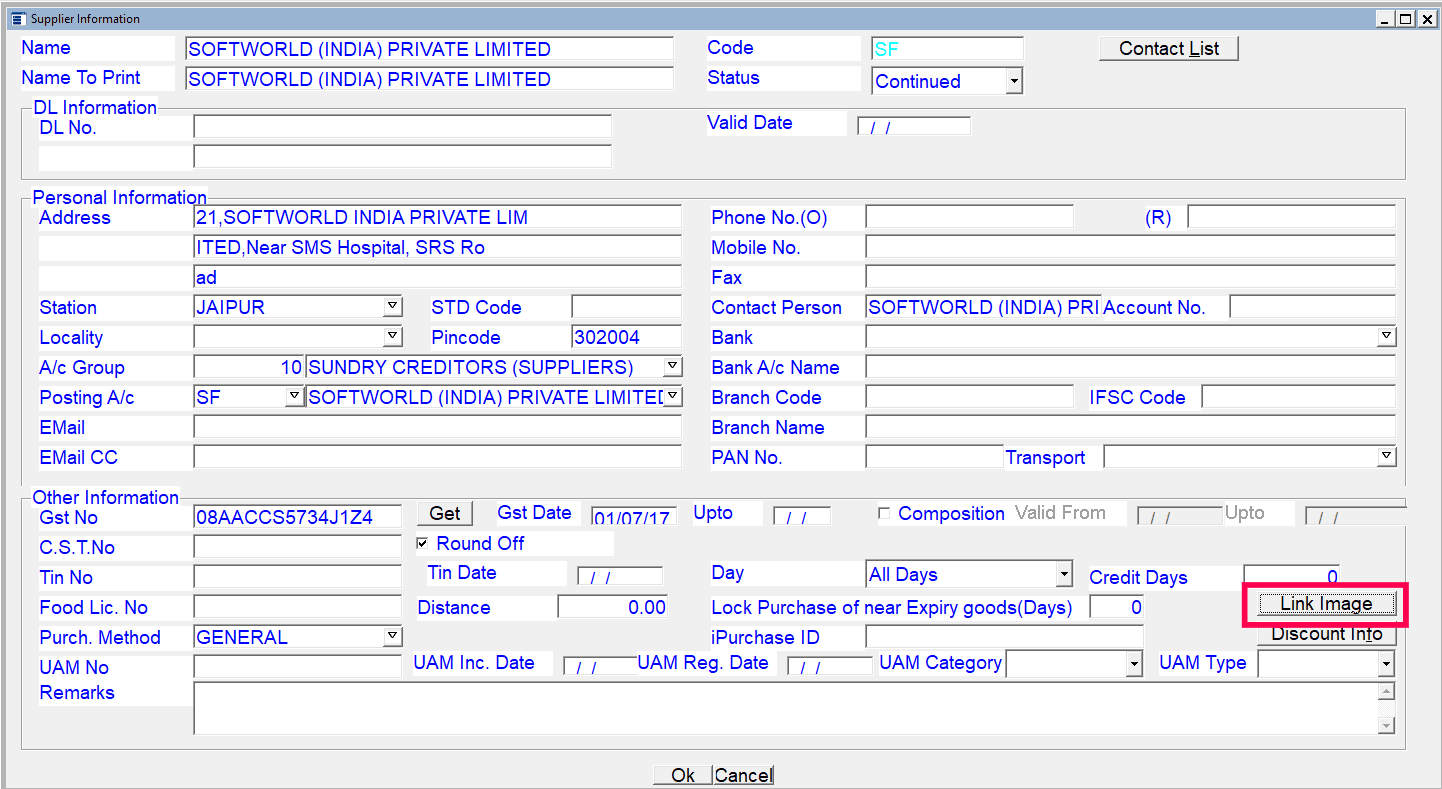Click the Fax field
The width and height of the screenshot is (1442, 789).
tap(1130, 277)
